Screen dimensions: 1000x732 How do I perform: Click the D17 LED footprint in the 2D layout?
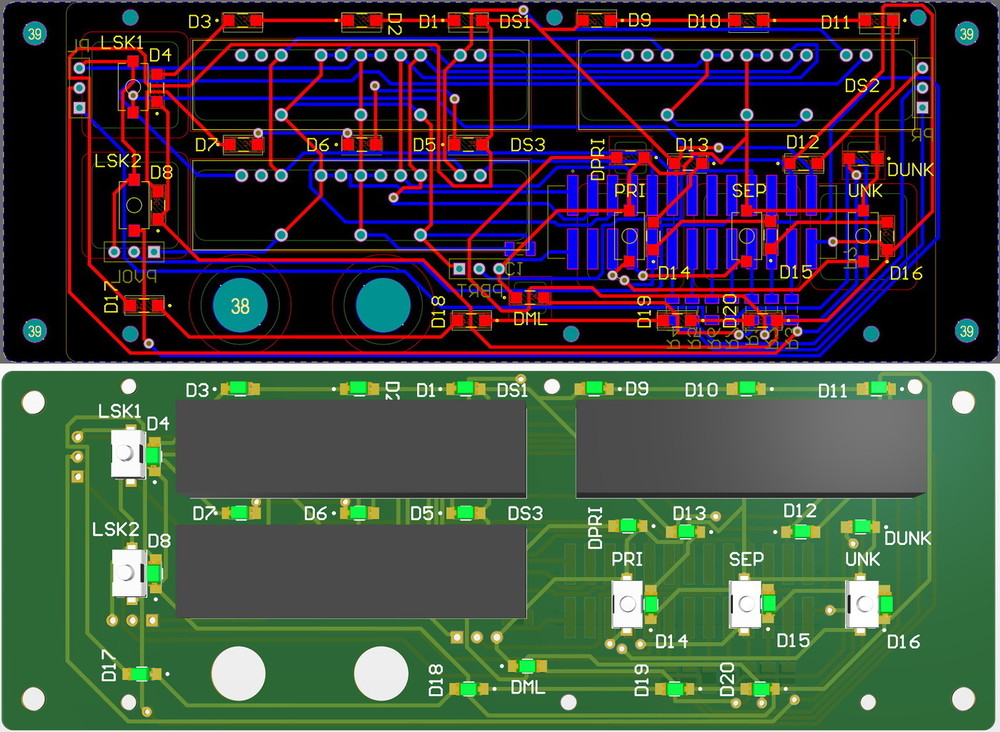pyautogui.click(x=143, y=306)
